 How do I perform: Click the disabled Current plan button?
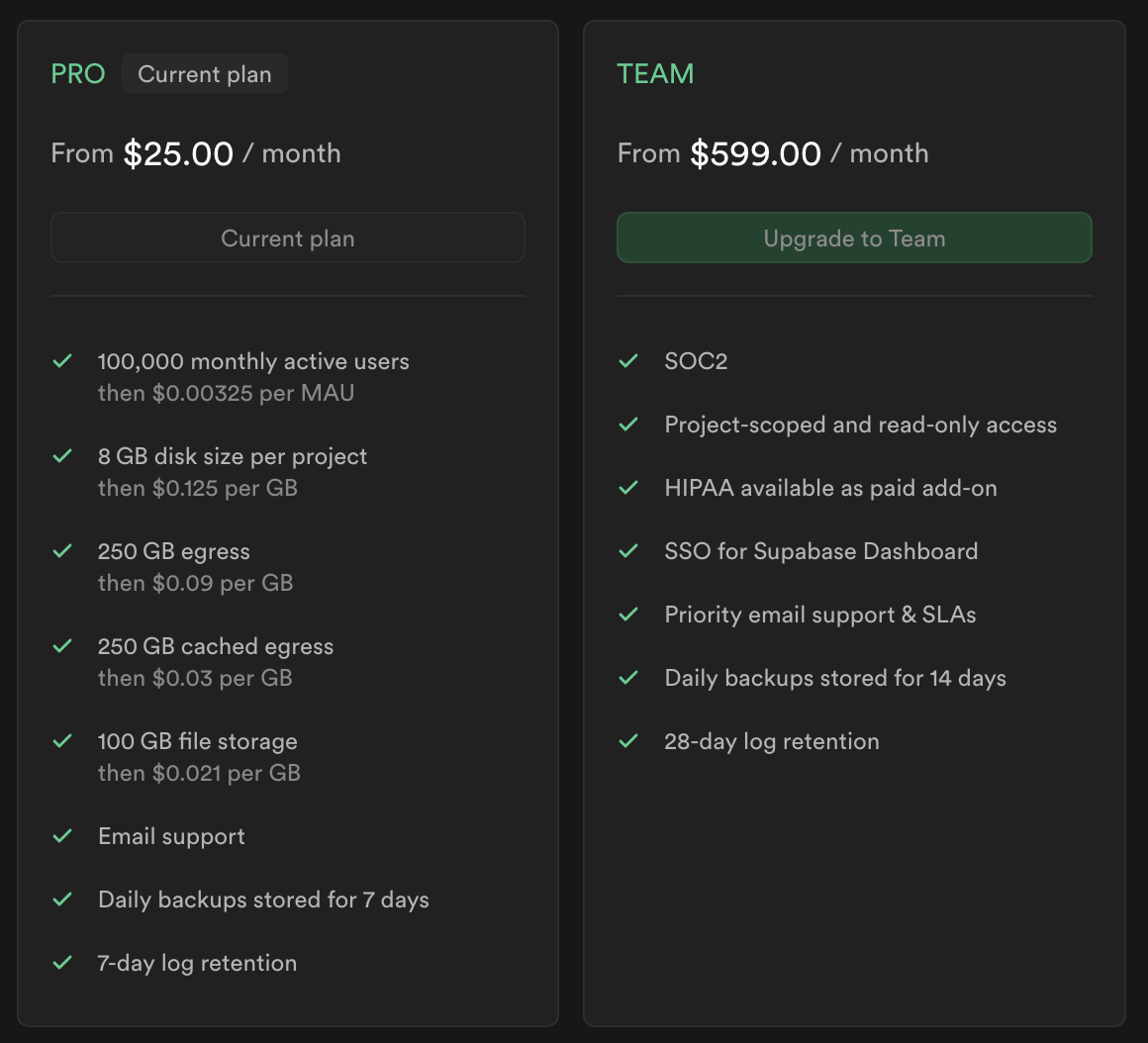[x=288, y=238]
